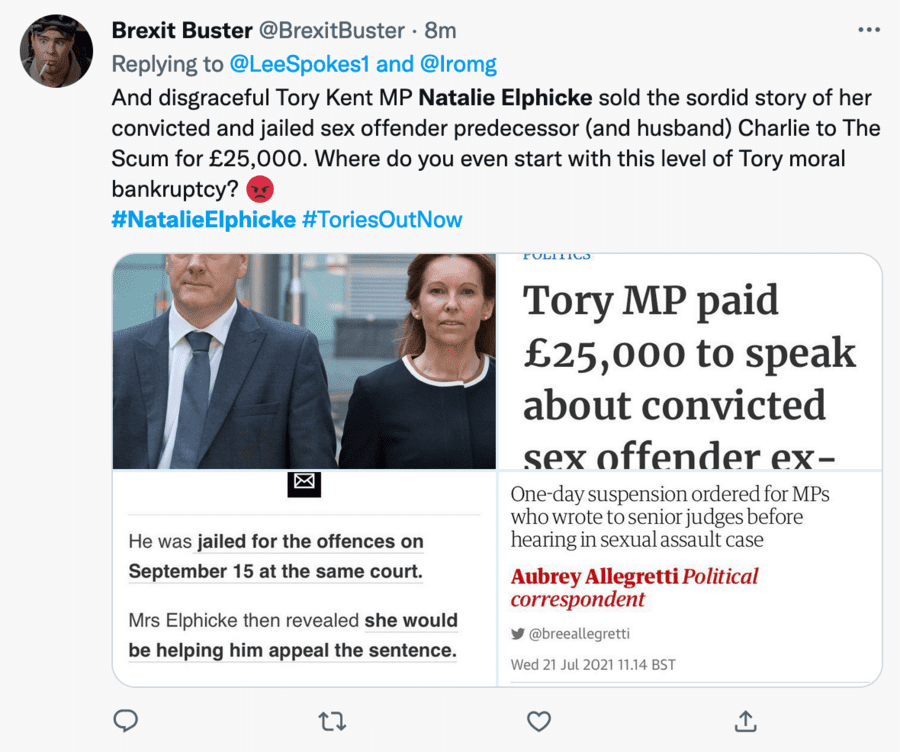Click the Twitter bird icon beside @breeallegretti
Viewport: 900px width, 752px height.
517,633
